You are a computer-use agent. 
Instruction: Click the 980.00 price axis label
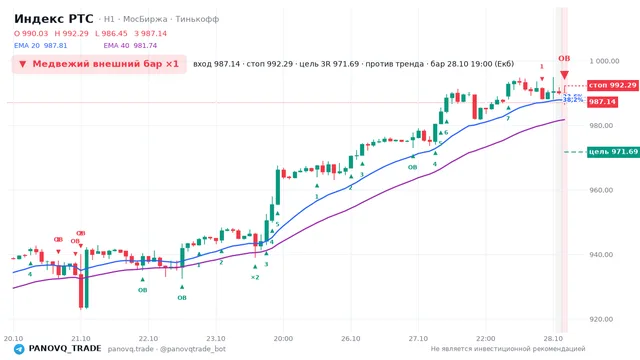(601, 126)
